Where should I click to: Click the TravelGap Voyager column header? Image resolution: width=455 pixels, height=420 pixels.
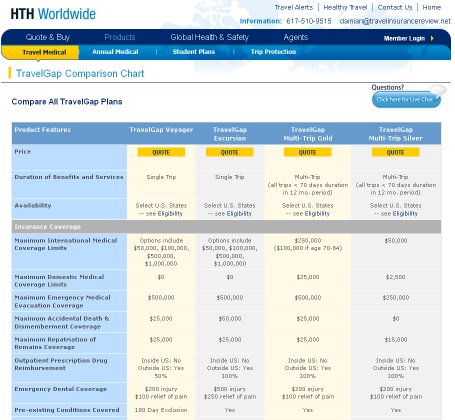point(161,130)
